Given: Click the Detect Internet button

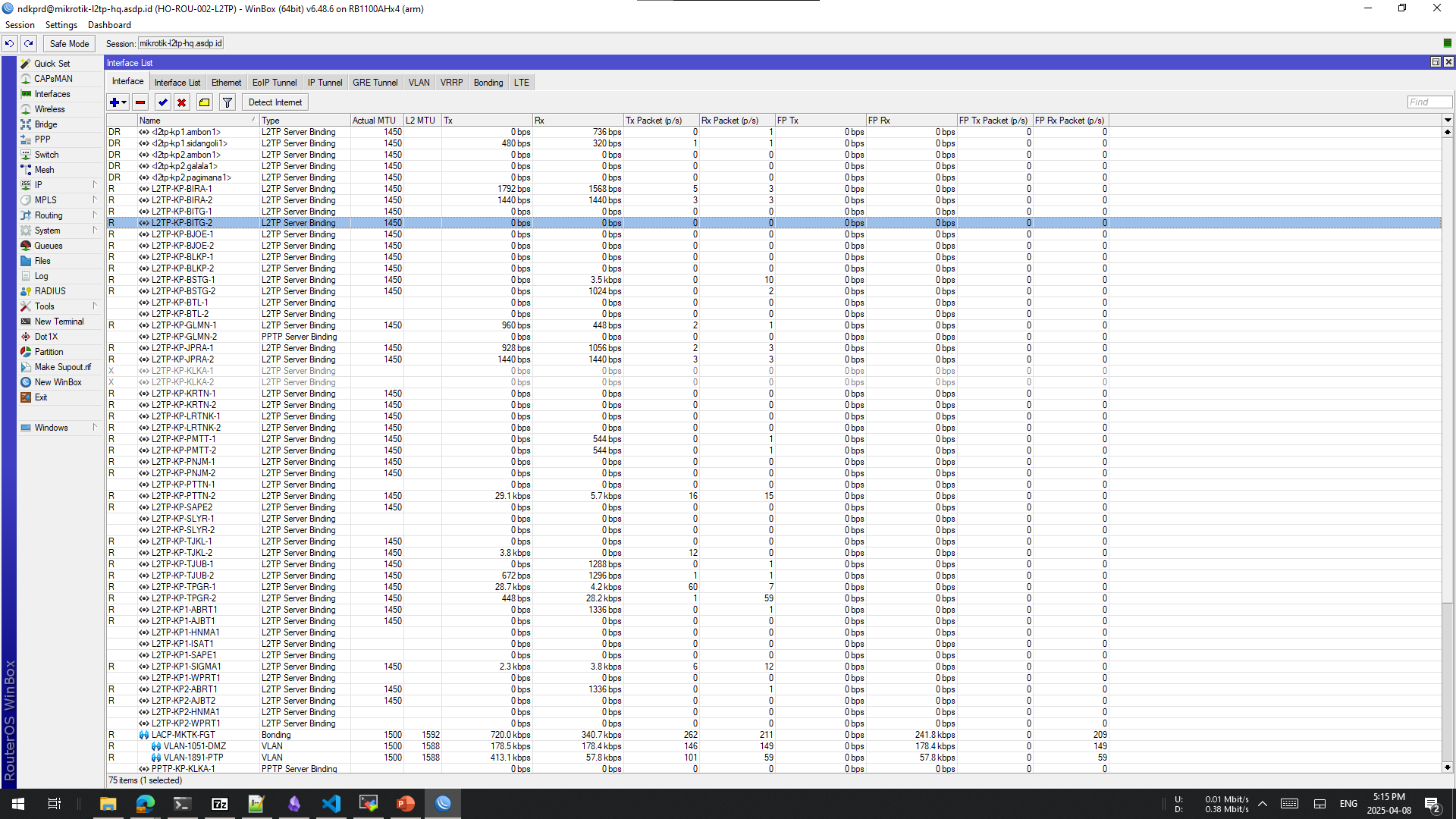Looking at the screenshot, I should coord(275,102).
